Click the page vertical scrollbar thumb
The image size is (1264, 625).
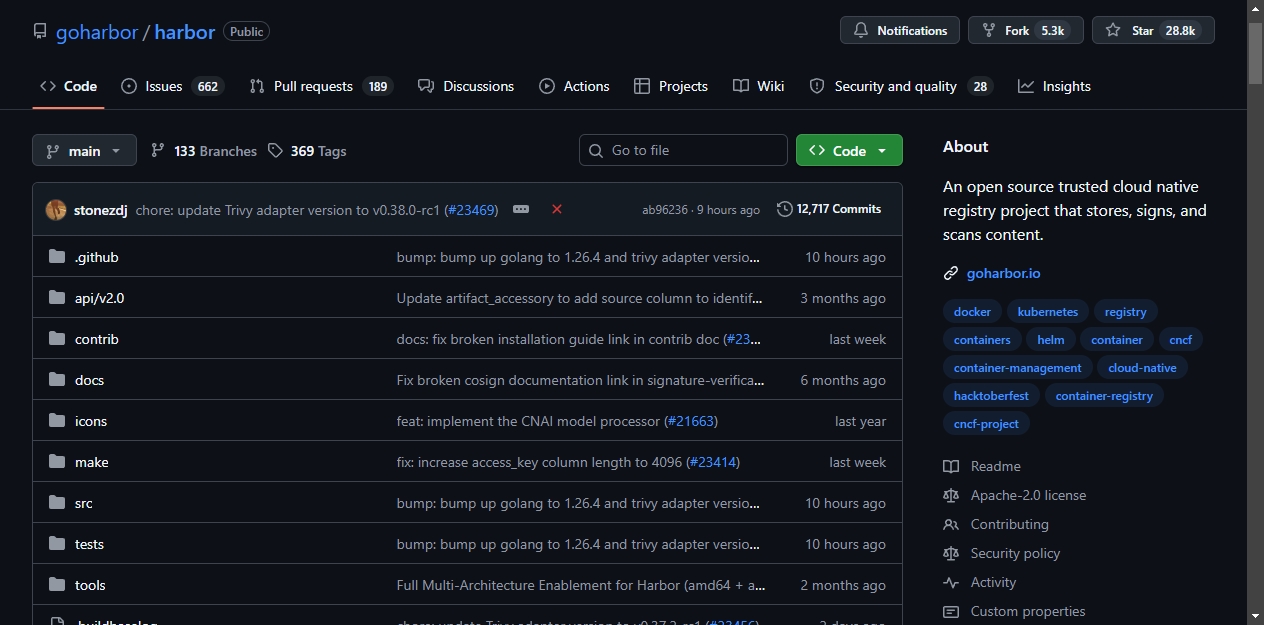pos(1256,52)
